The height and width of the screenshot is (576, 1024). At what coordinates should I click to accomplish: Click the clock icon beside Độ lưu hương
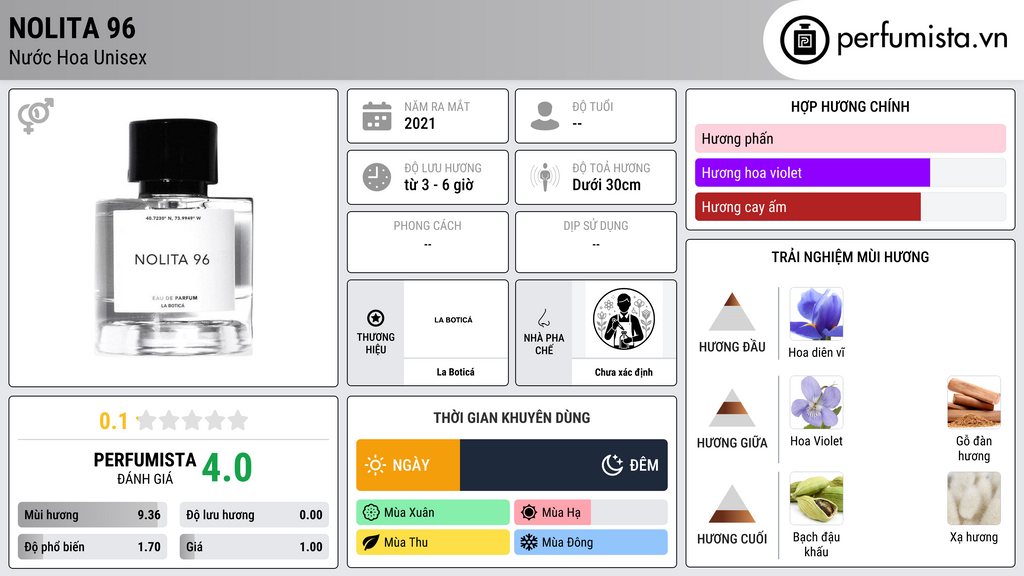pos(377,177)
